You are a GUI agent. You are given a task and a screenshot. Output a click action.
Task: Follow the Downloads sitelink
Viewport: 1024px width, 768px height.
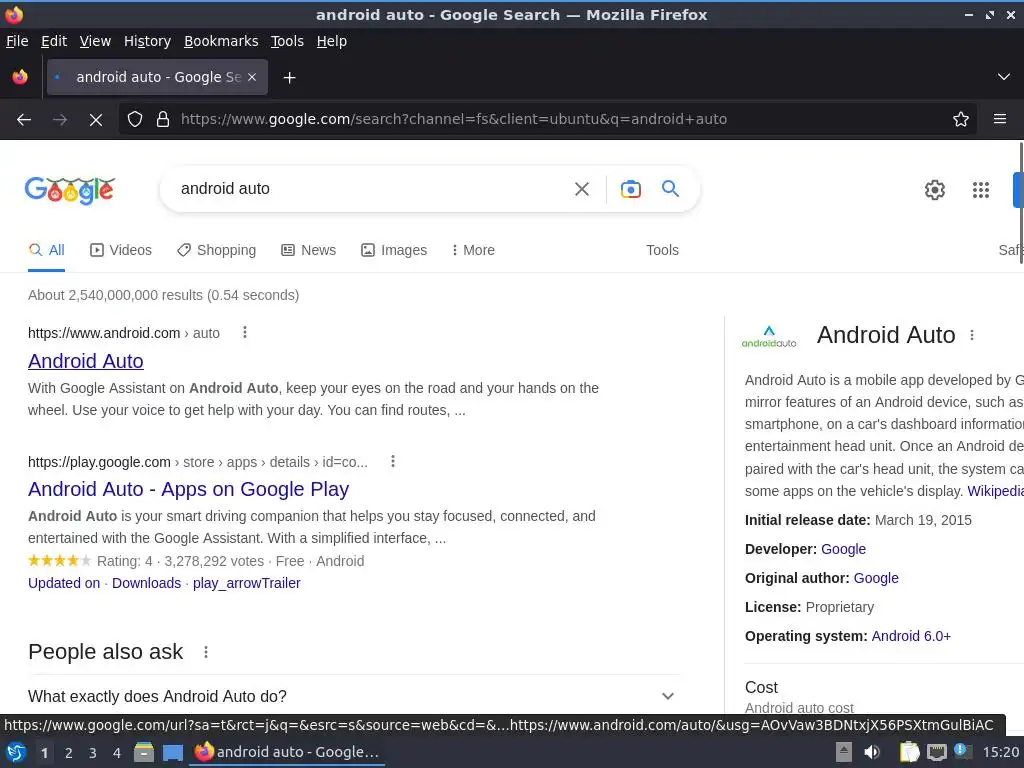point(146,583)
